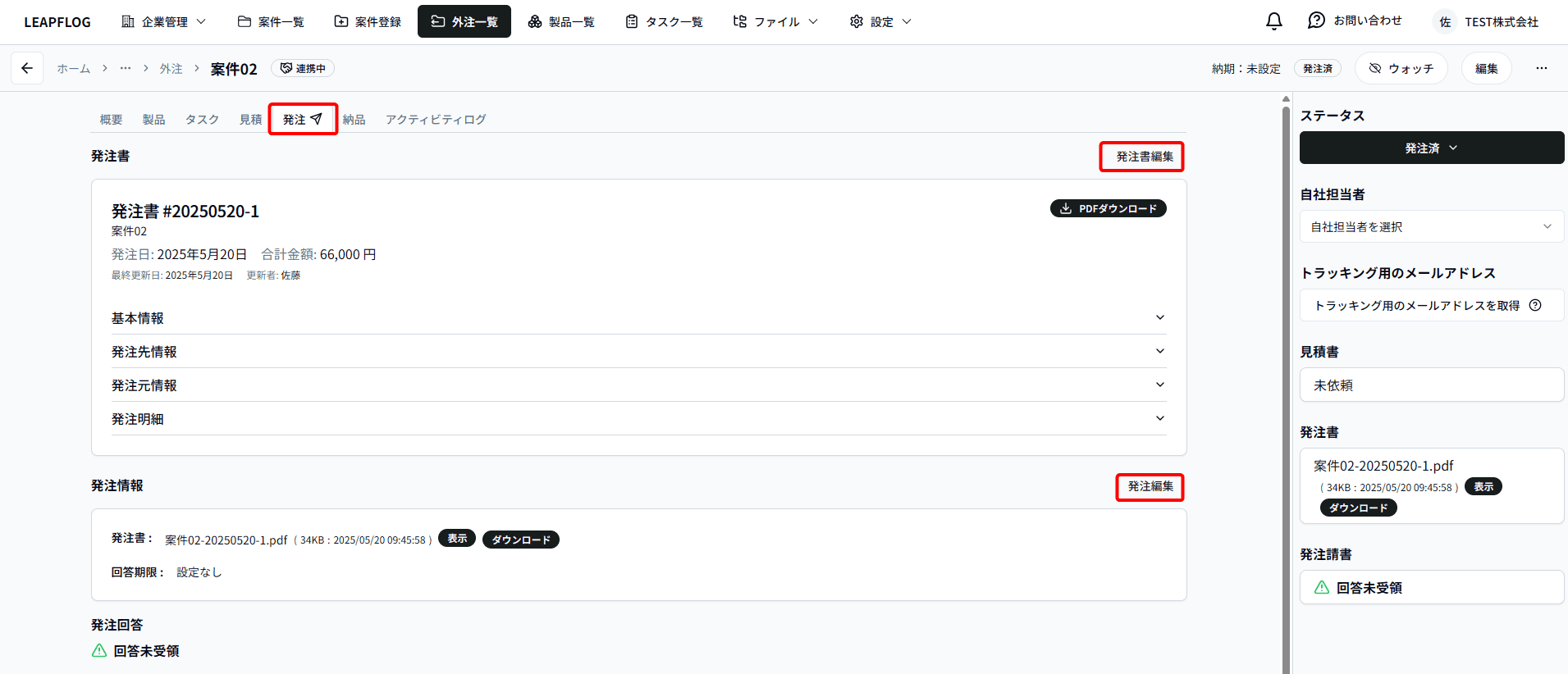The height and width of the screenshot is (674, 1568).
Task: Click the vertical scrollbar of main panel
Action: point(1286,385)
